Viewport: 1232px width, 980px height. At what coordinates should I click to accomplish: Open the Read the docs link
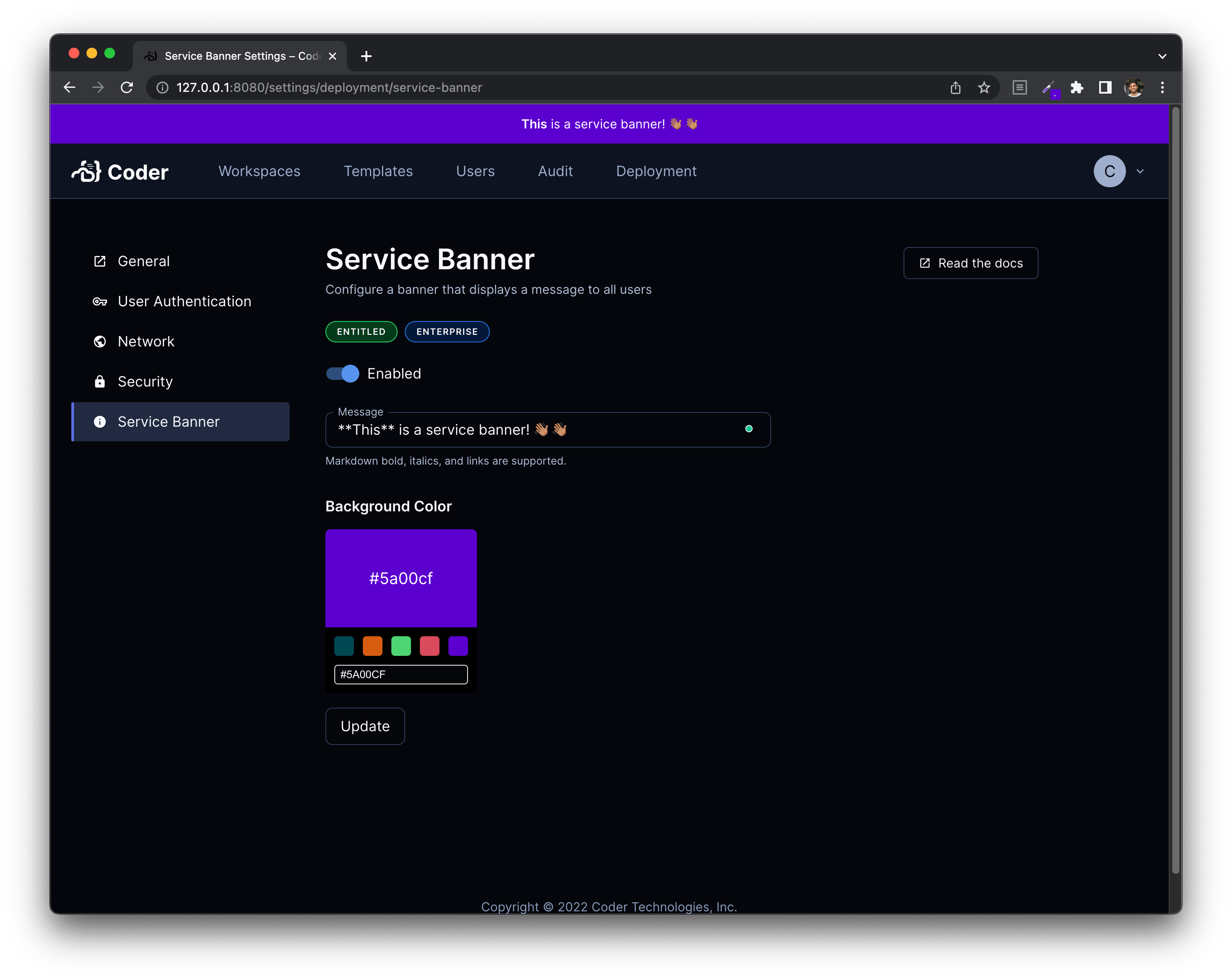[970, 264]
